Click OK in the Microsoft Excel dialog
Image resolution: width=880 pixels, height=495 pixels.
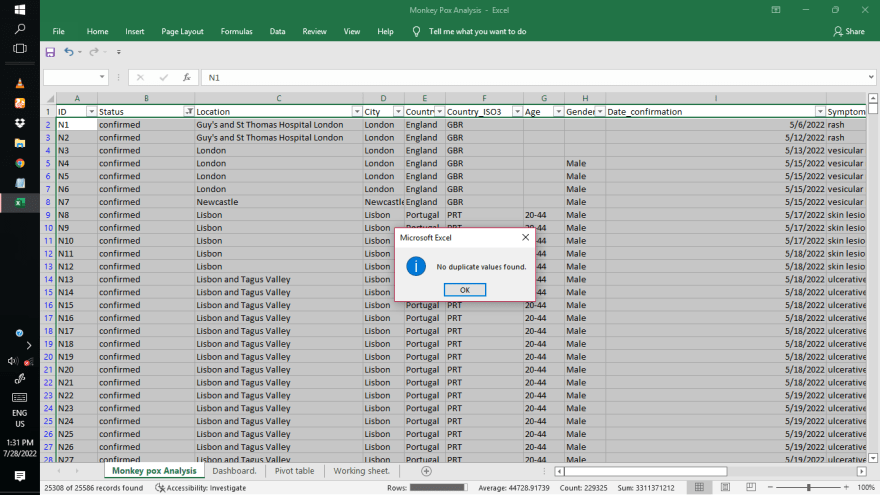[465, 290]
